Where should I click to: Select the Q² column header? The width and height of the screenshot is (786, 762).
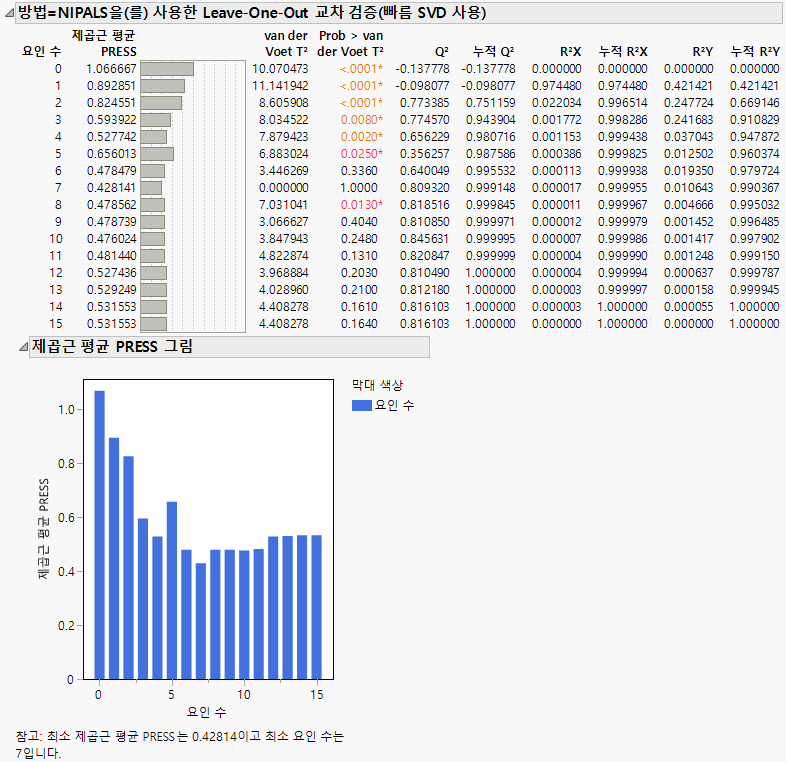pyautogui.click(x=442, y=52)
